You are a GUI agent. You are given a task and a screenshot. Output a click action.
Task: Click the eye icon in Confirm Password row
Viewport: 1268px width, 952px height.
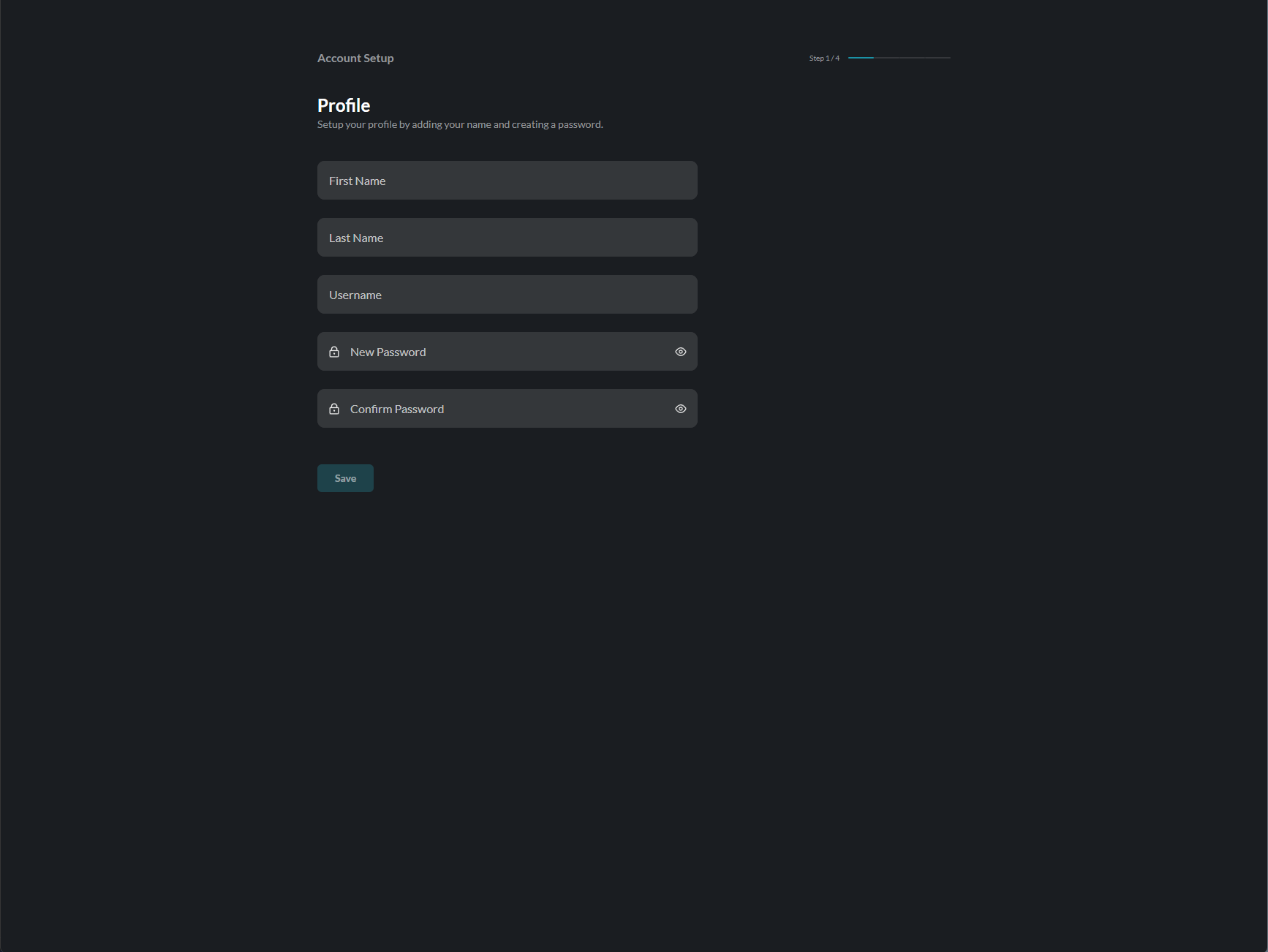pos(680,408)
